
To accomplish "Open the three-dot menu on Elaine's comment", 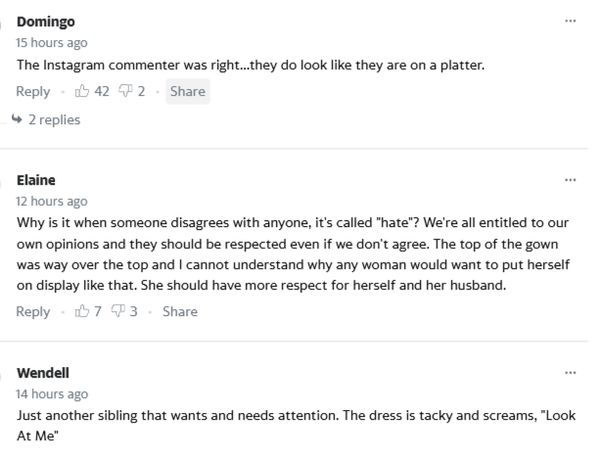I will pyautogui.click(x=570, y=180).
